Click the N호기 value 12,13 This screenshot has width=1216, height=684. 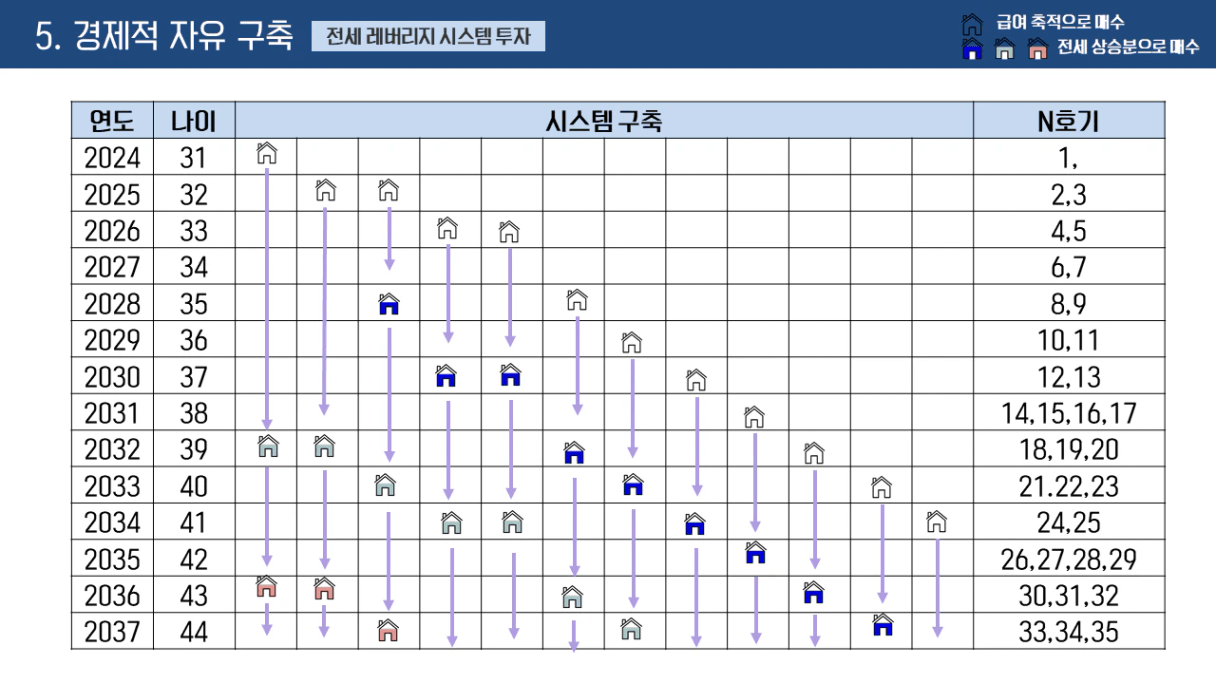[1069, 377]
